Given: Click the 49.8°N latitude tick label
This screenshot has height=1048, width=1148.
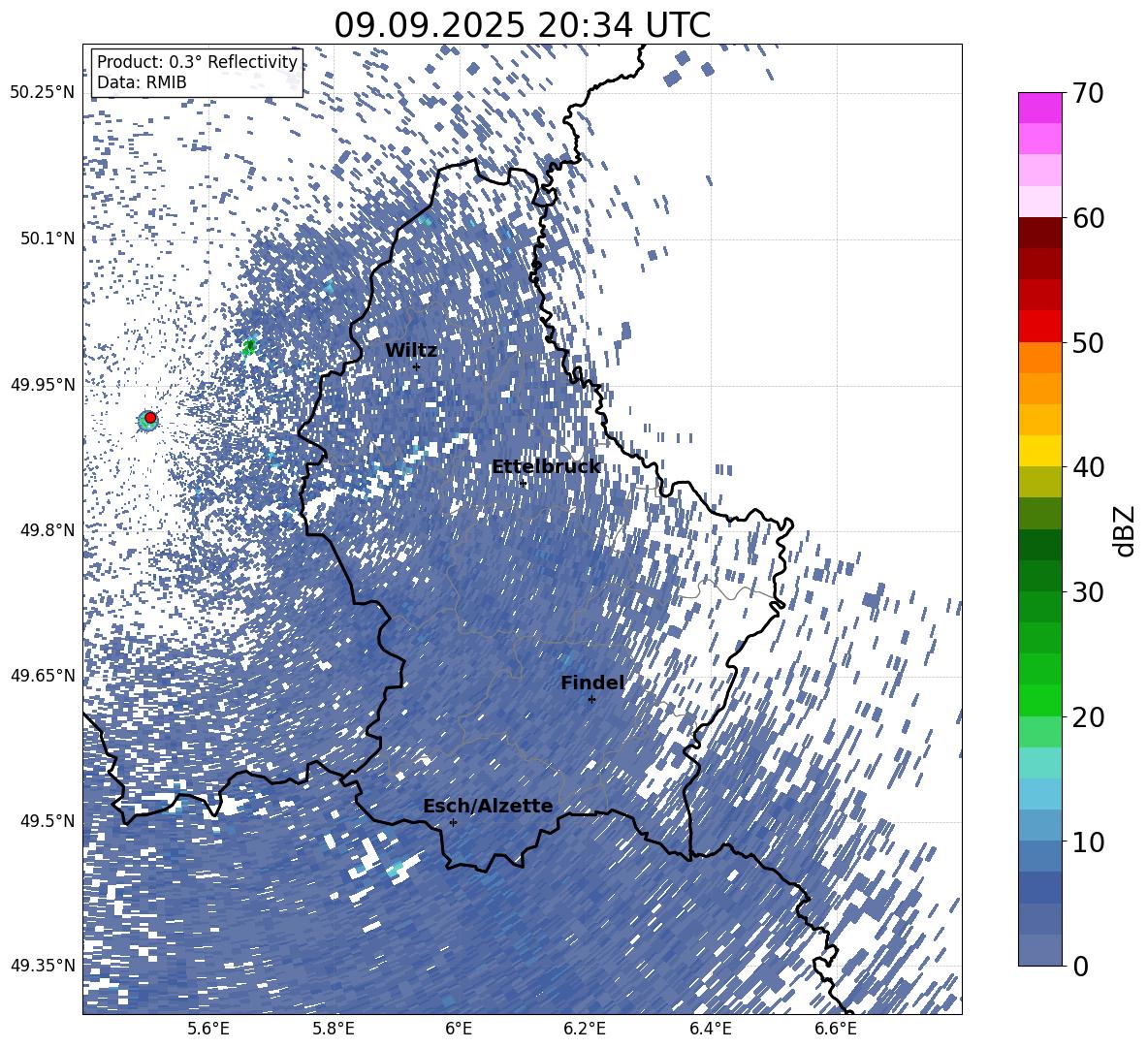Looking at the screenshot, I should (48, 530).
